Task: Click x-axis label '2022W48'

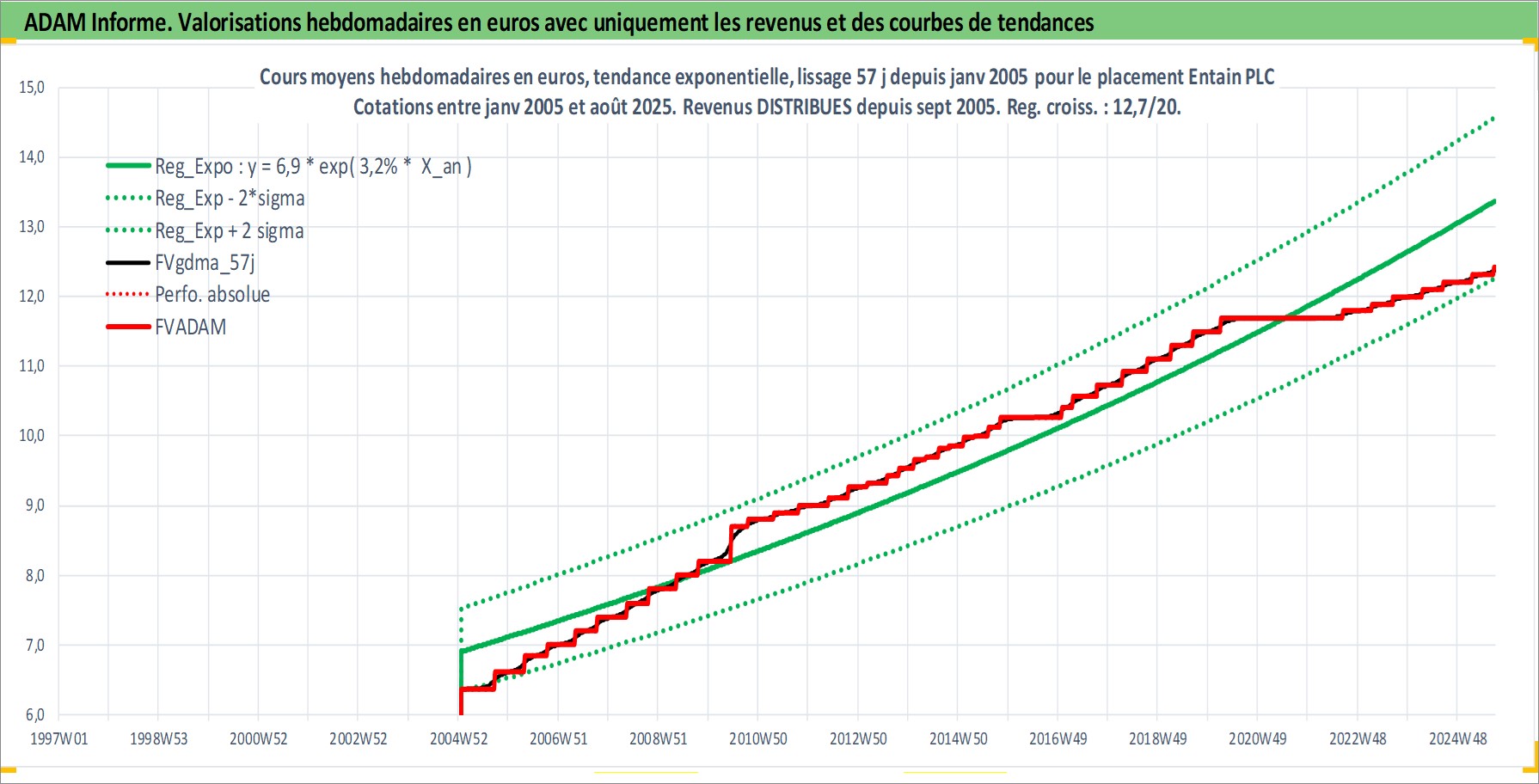Action: pyautogui.click(x=1358, y=738)
